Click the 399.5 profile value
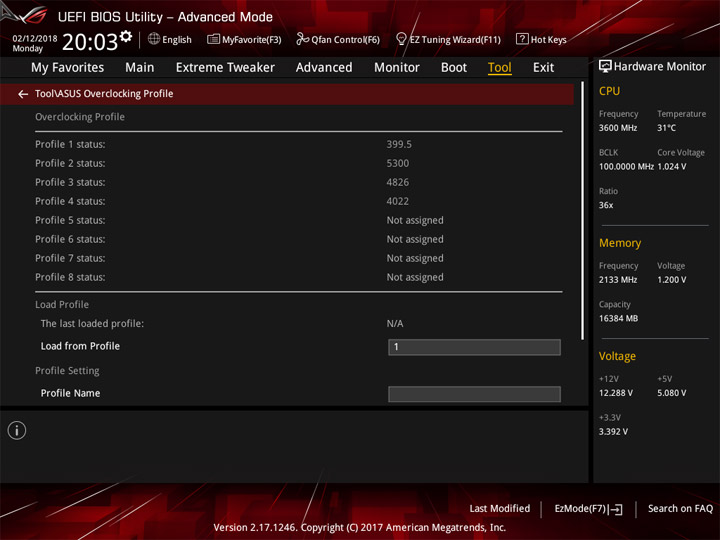 click(x=399, y=144)
